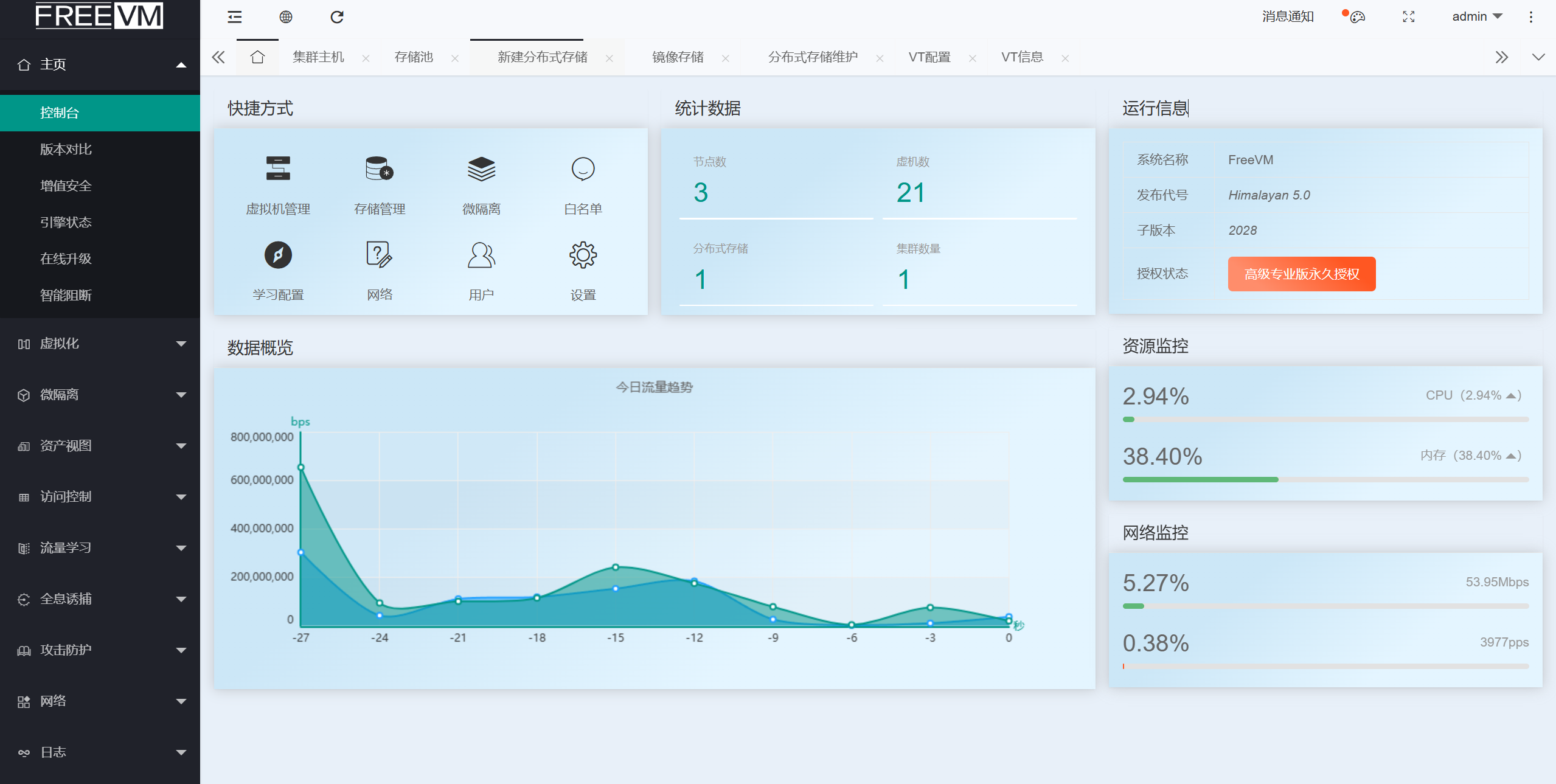
Task: Open the 存储管理 database icon
Action: pyautogui.click(x=379, y=169)
